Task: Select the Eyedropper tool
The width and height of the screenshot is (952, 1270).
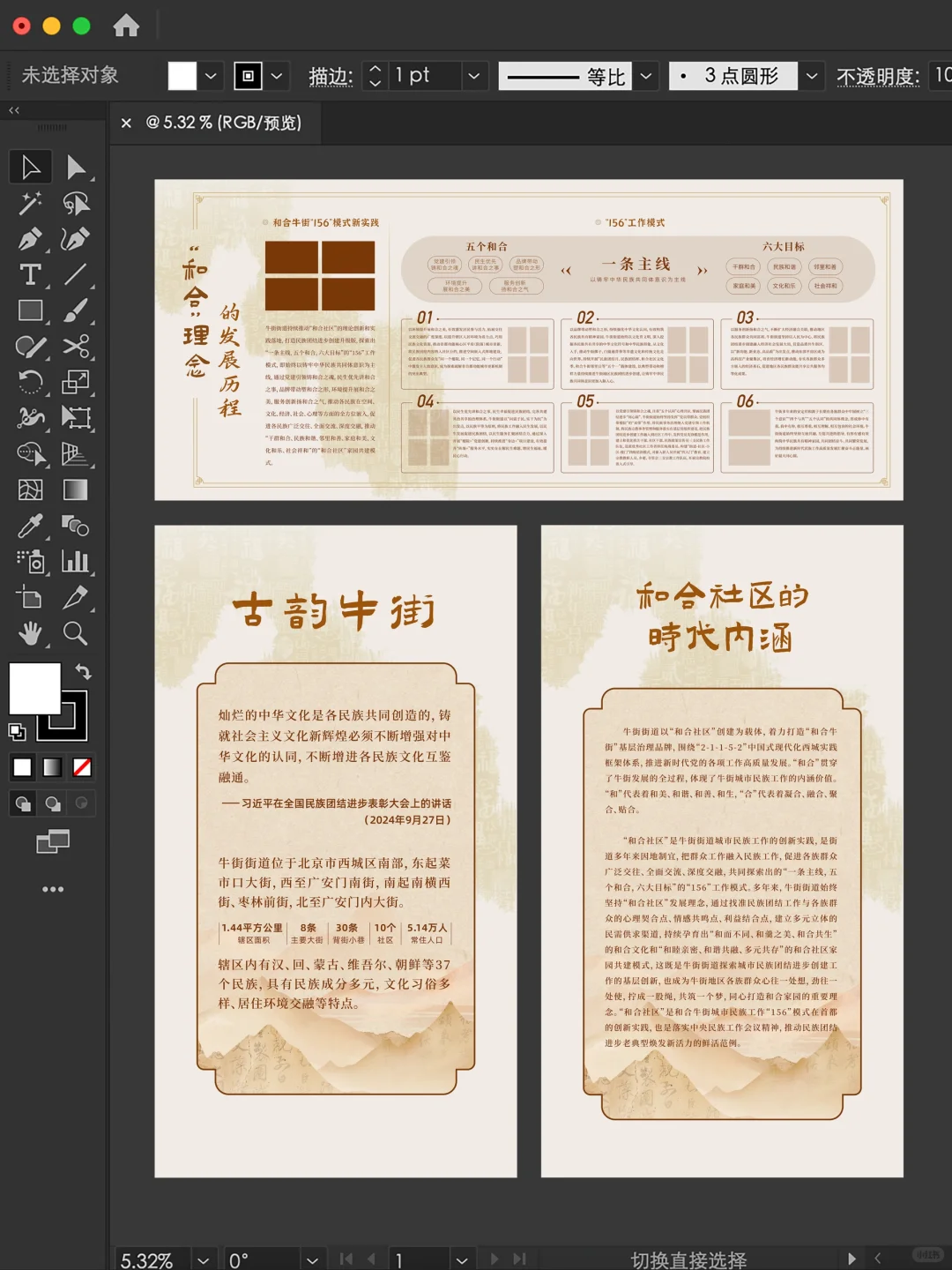Action: tap(30, 526)
